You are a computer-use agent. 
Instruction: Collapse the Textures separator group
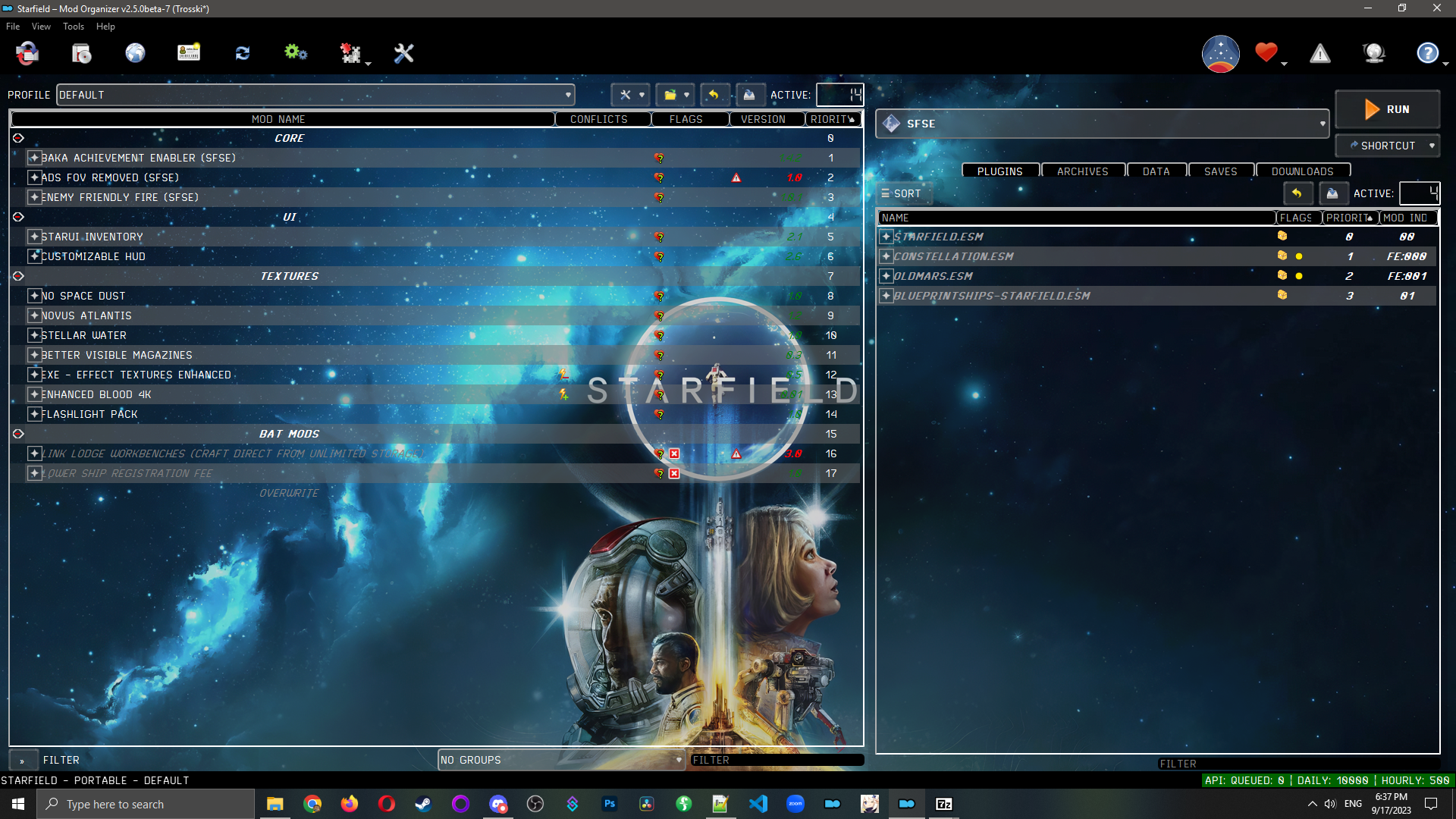pos(18,276)
